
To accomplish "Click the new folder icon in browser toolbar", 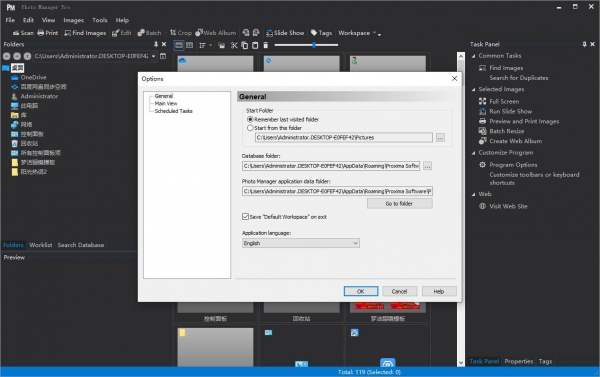I will (x=222, y=45).
